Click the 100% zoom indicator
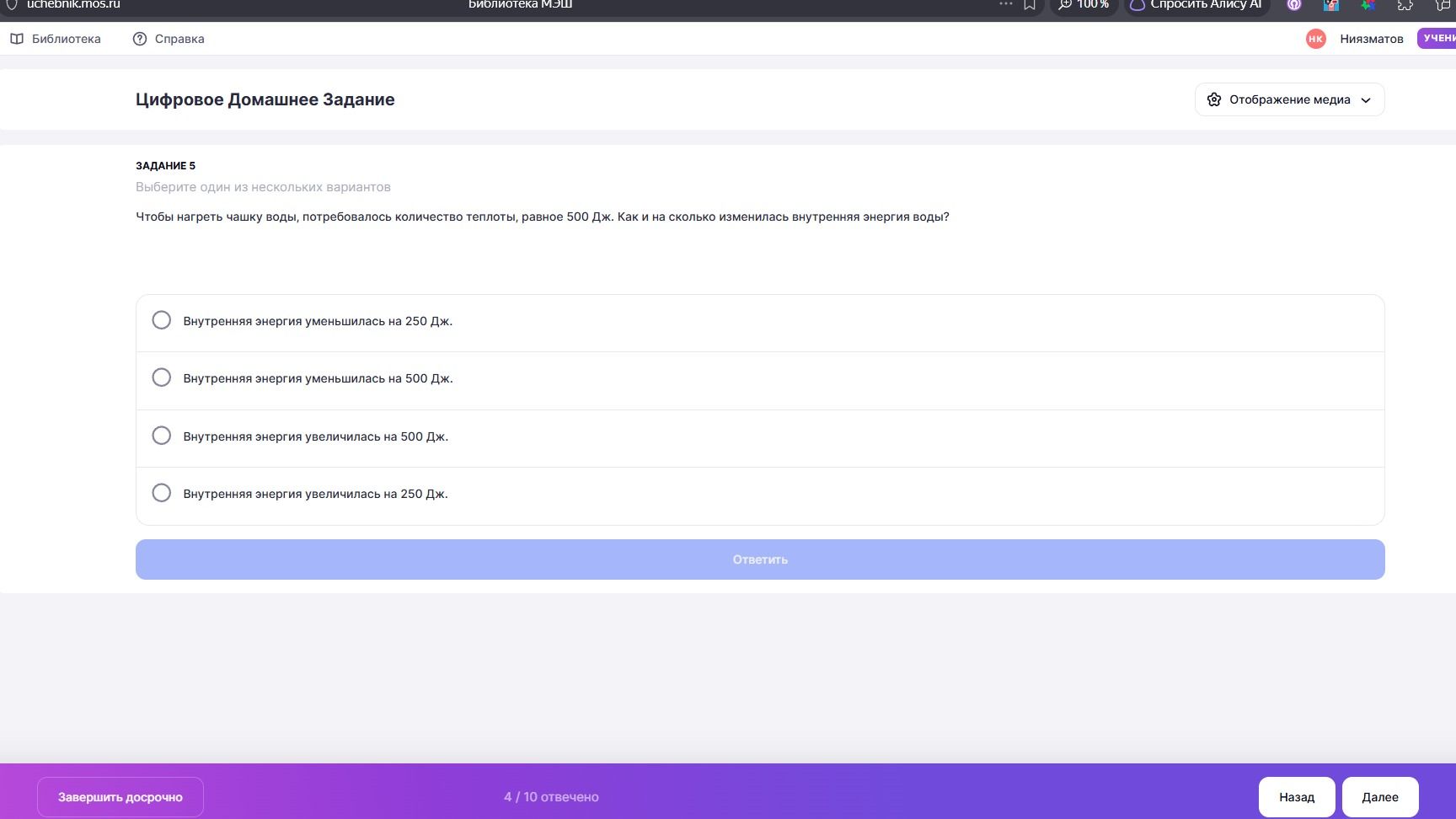The height and width of the screenshot is (819, 1456). 1084,5
